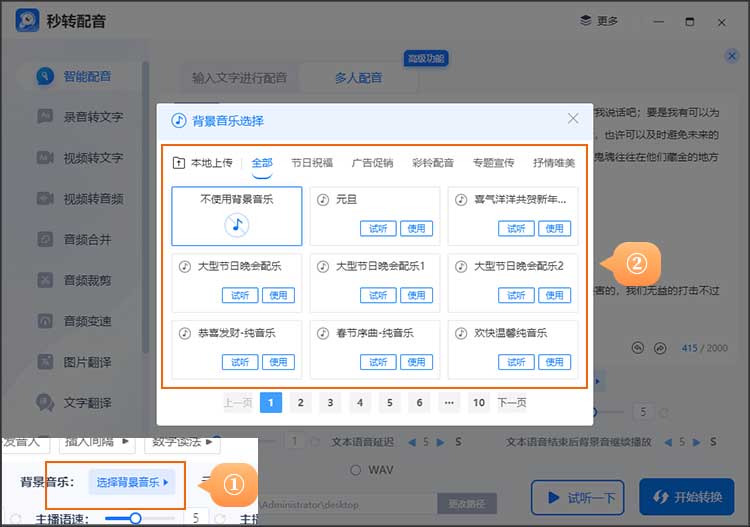Open 文字翻译 in the sidebar
Screen dimensions: 750x527
74,403
